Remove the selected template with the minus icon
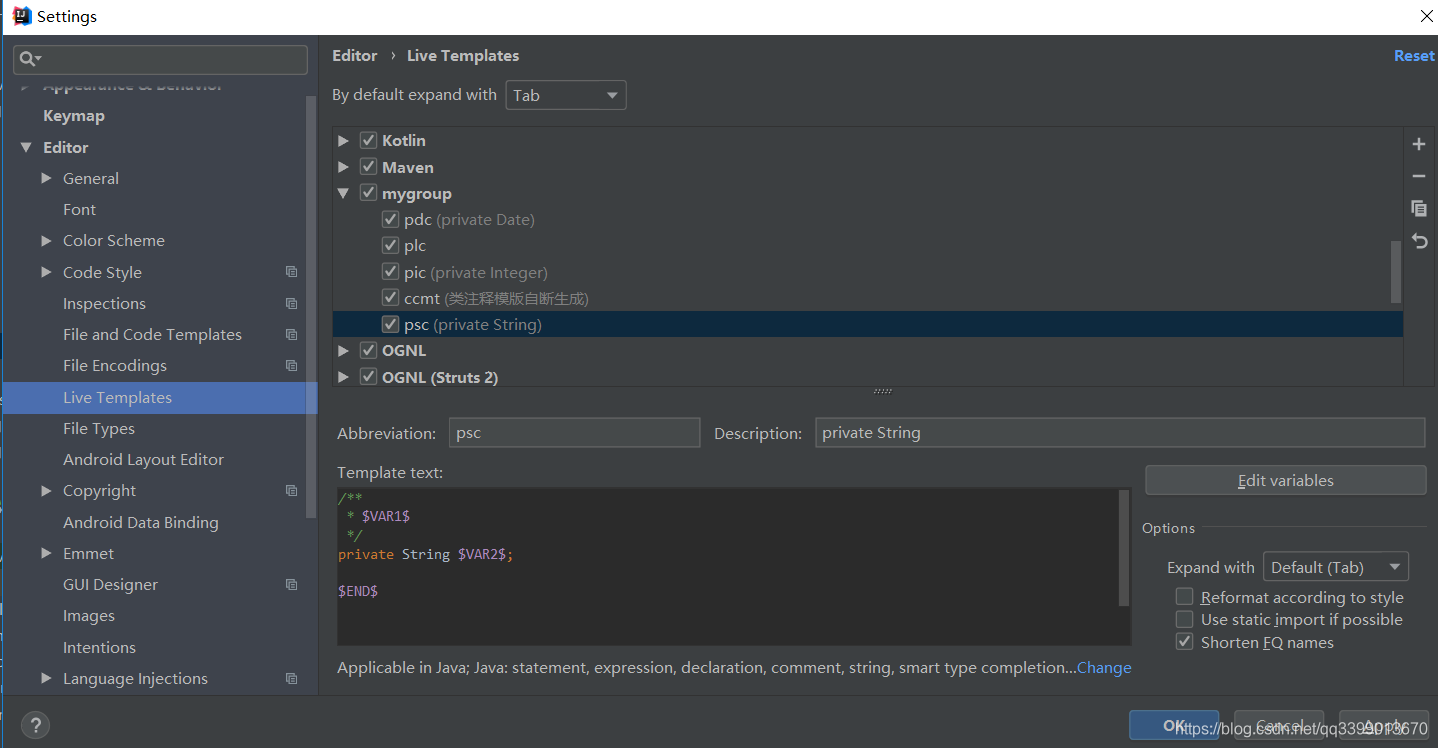 tap(1418, 176)
